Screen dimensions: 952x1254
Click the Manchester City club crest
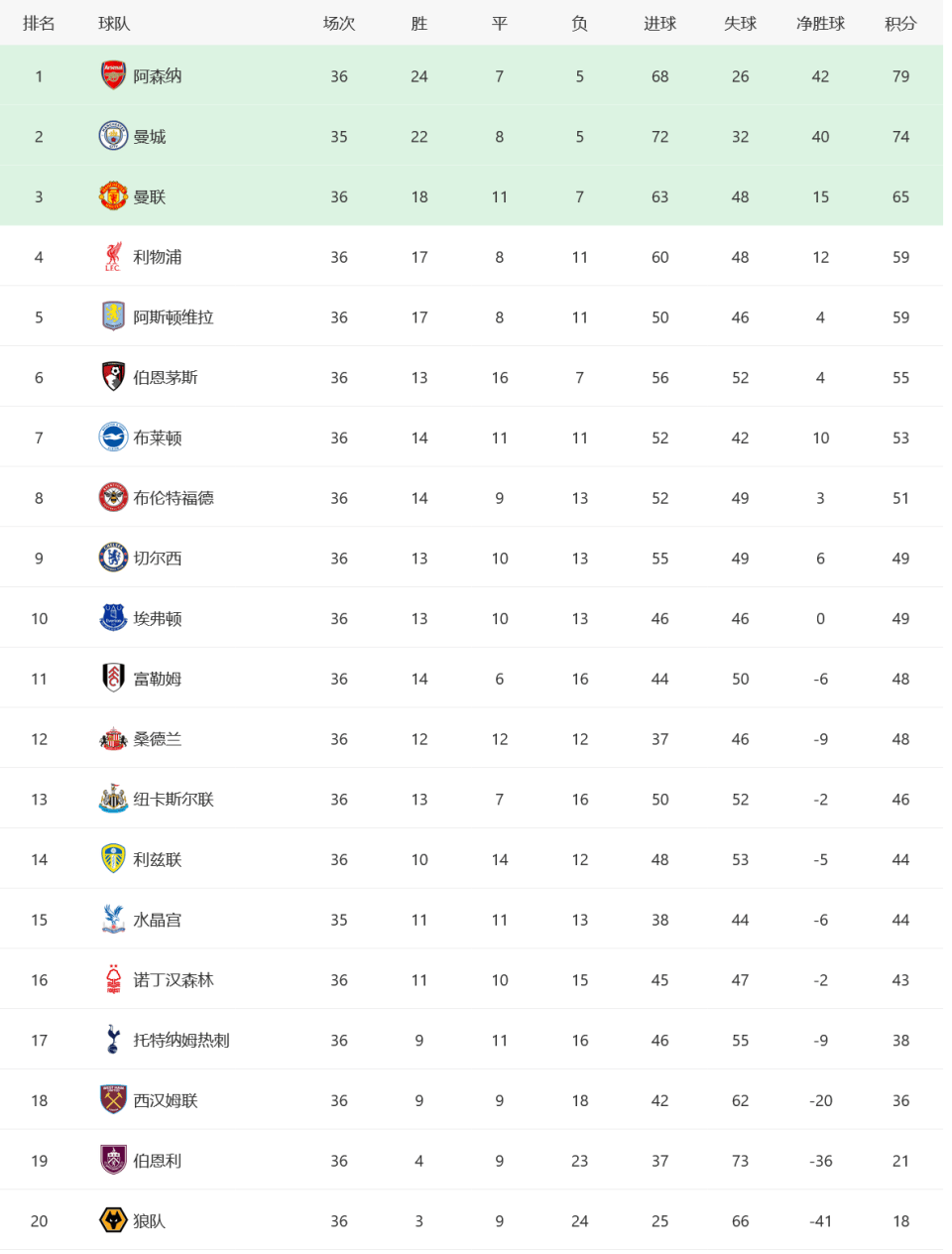113,136
